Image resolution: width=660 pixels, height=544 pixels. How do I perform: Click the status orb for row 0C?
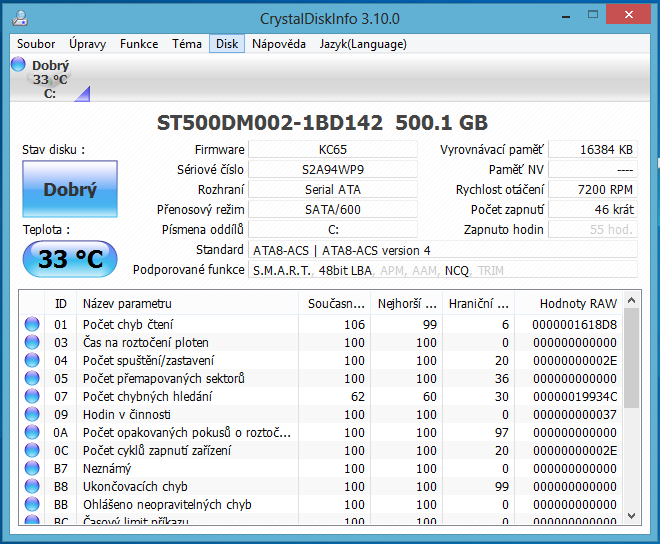[32, 450]
